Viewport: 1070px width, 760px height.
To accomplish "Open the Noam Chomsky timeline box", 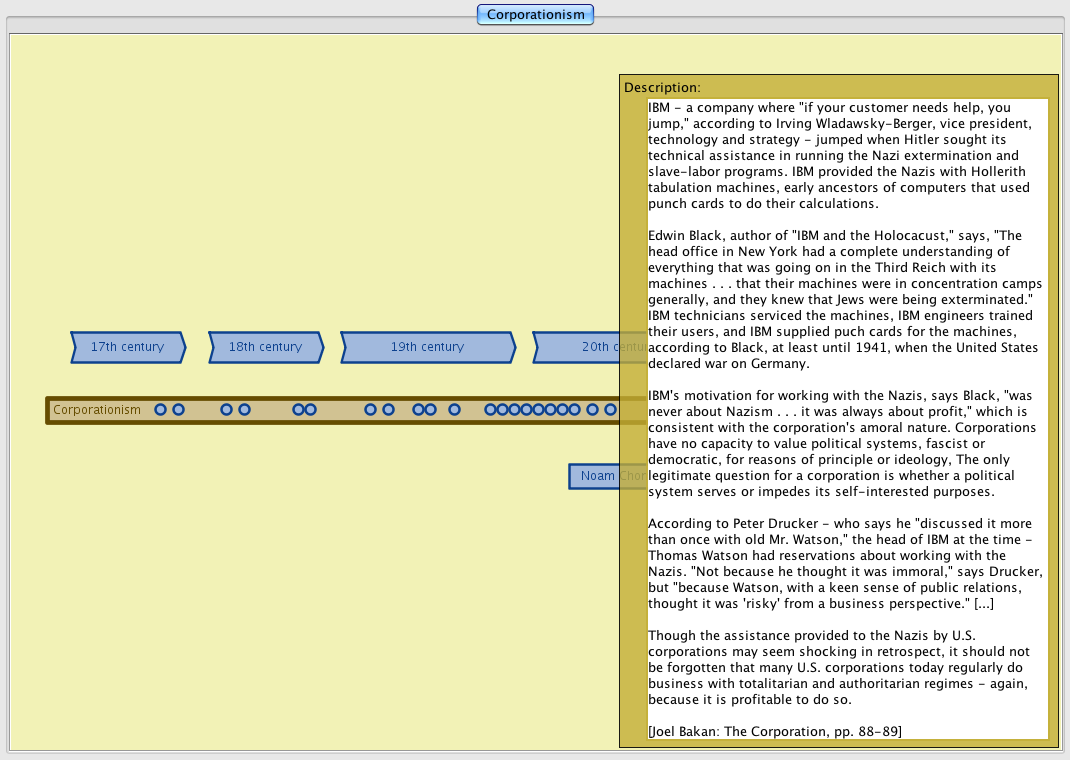I will coord(596,476).
